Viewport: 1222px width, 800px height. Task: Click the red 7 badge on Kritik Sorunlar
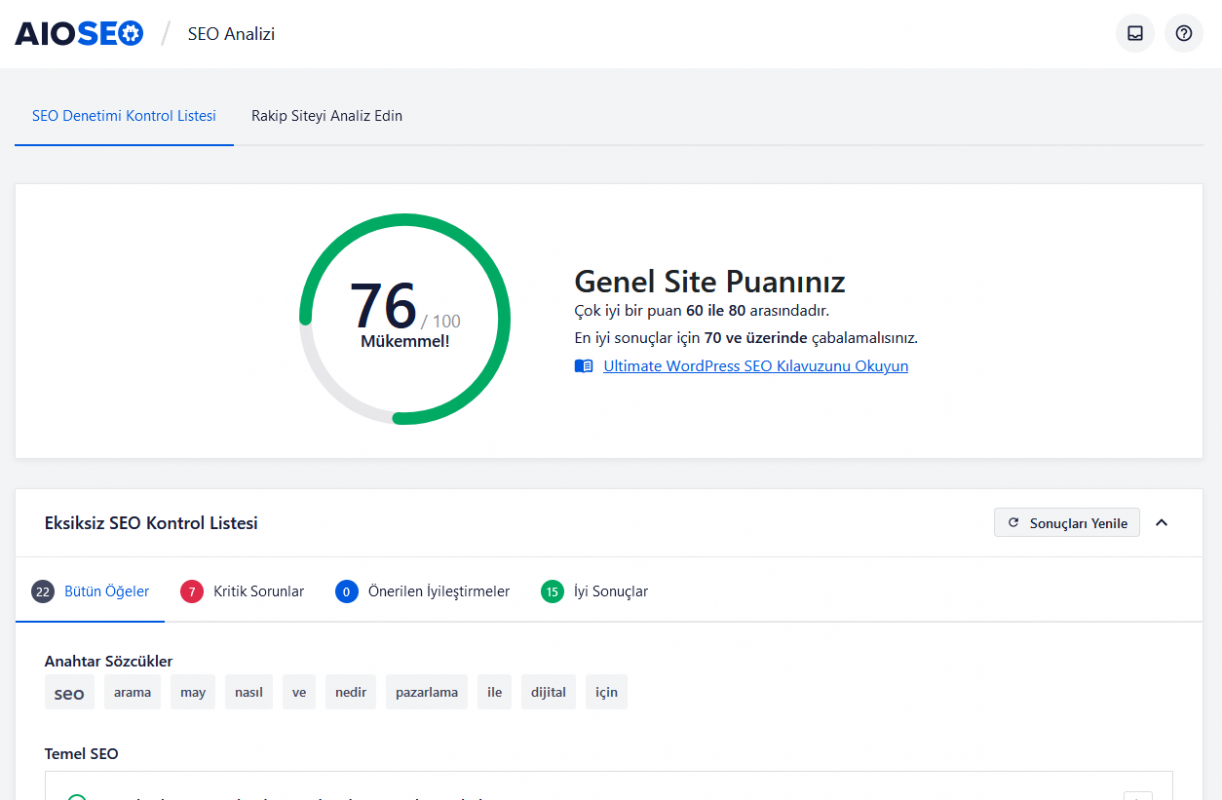191,591
